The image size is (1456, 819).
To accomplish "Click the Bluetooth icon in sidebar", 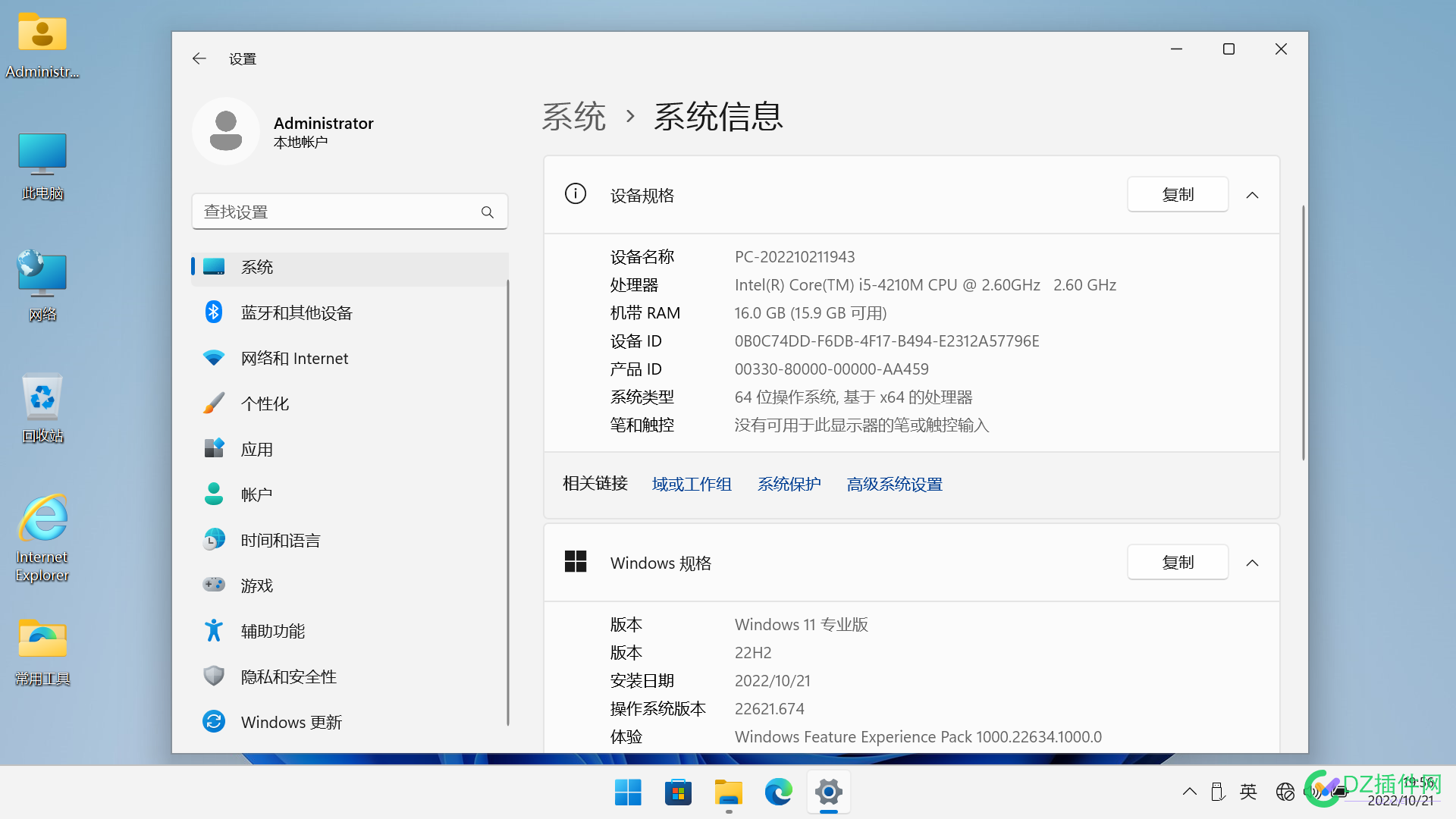I will pyautogui.click(x=214, y=312).
